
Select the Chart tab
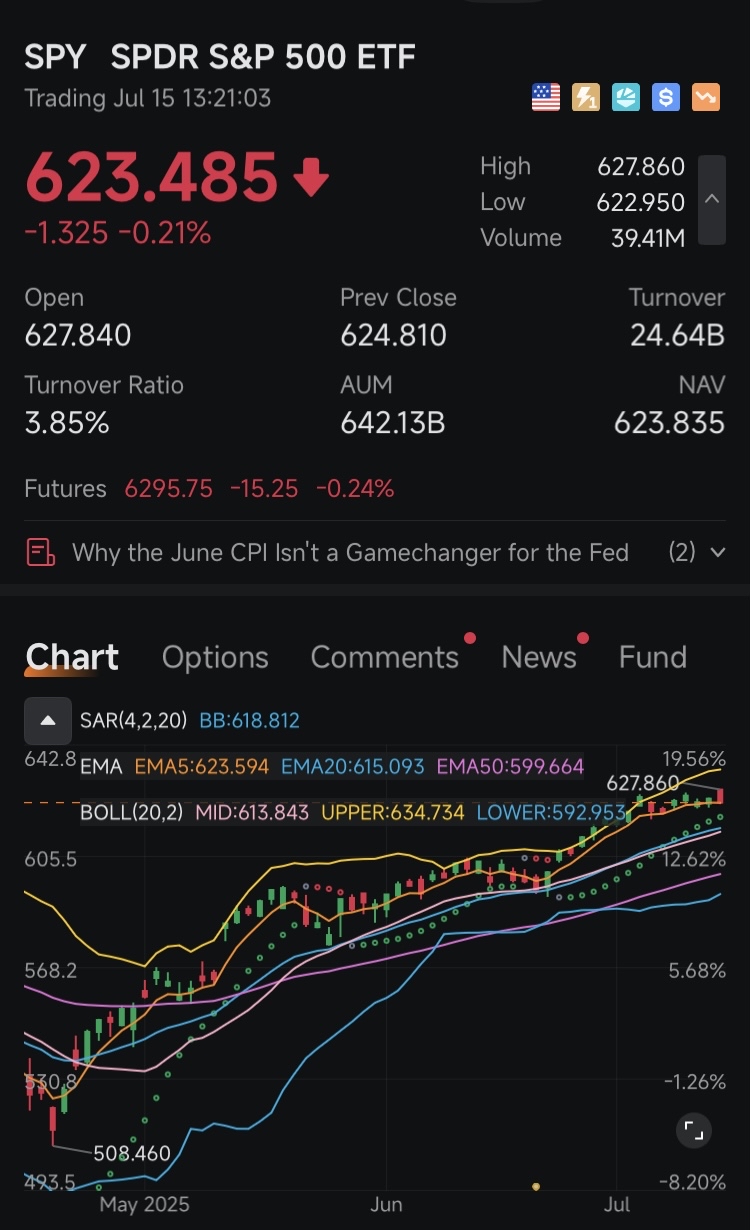72,657
